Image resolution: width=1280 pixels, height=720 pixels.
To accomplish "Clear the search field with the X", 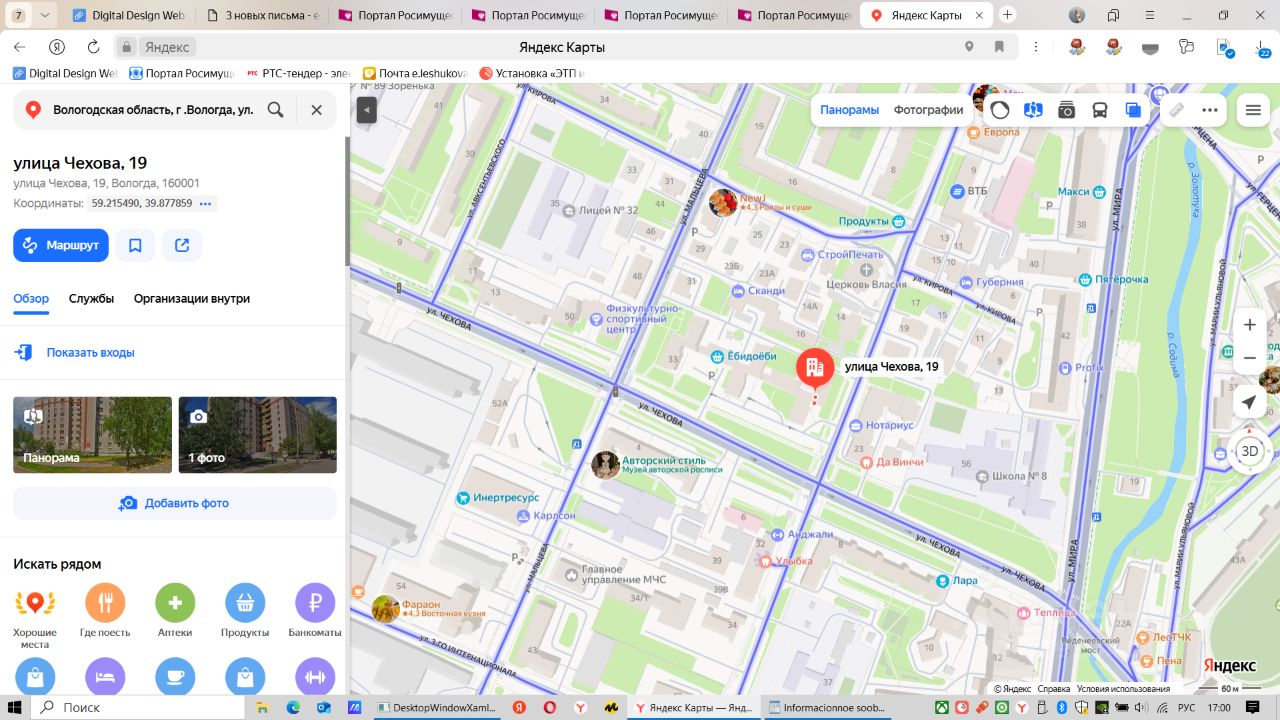I will [317, 110].
